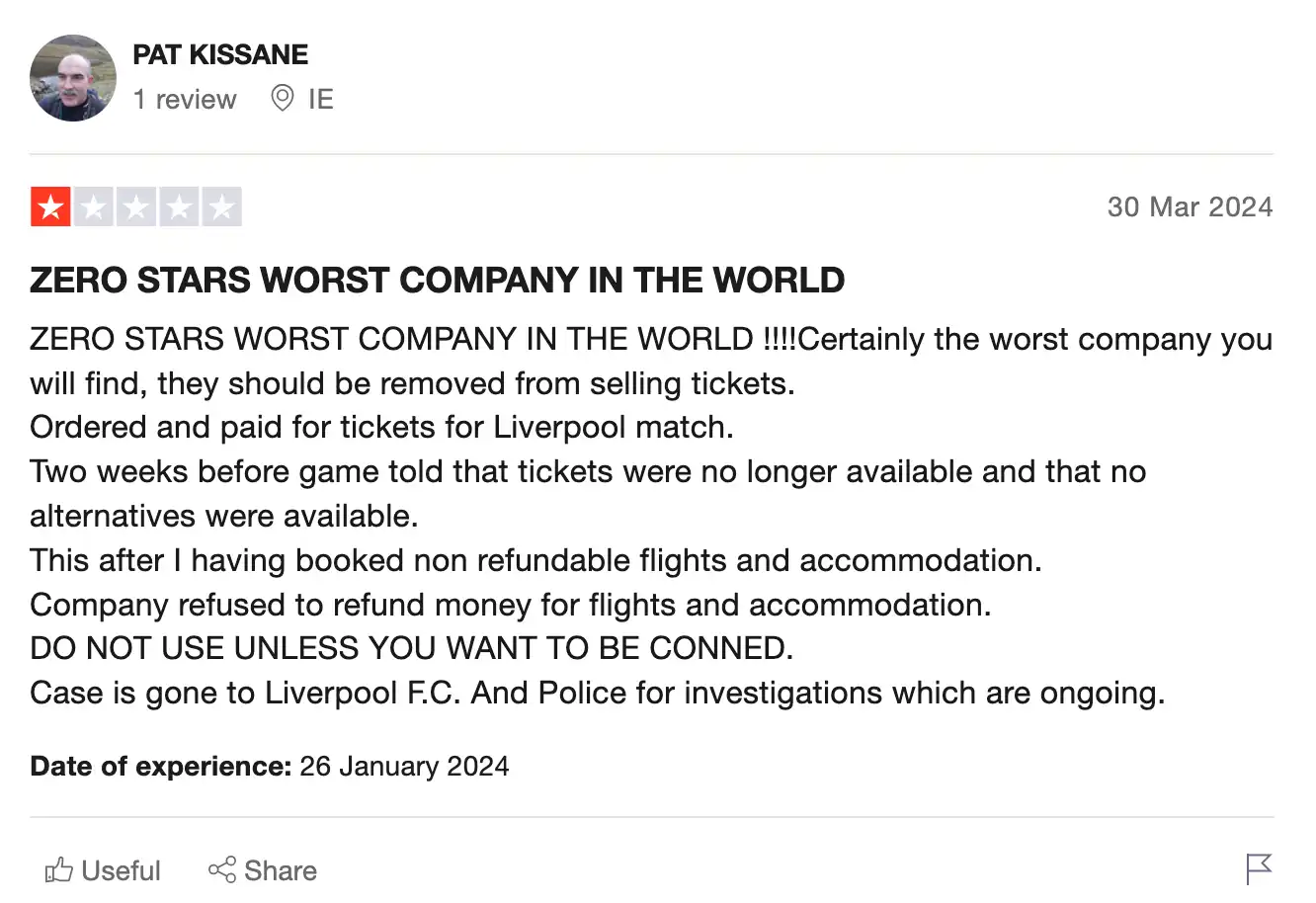The image size is (1316, 903).
Task: Open the reviewer's 1 review link
Action: [185, 99]
